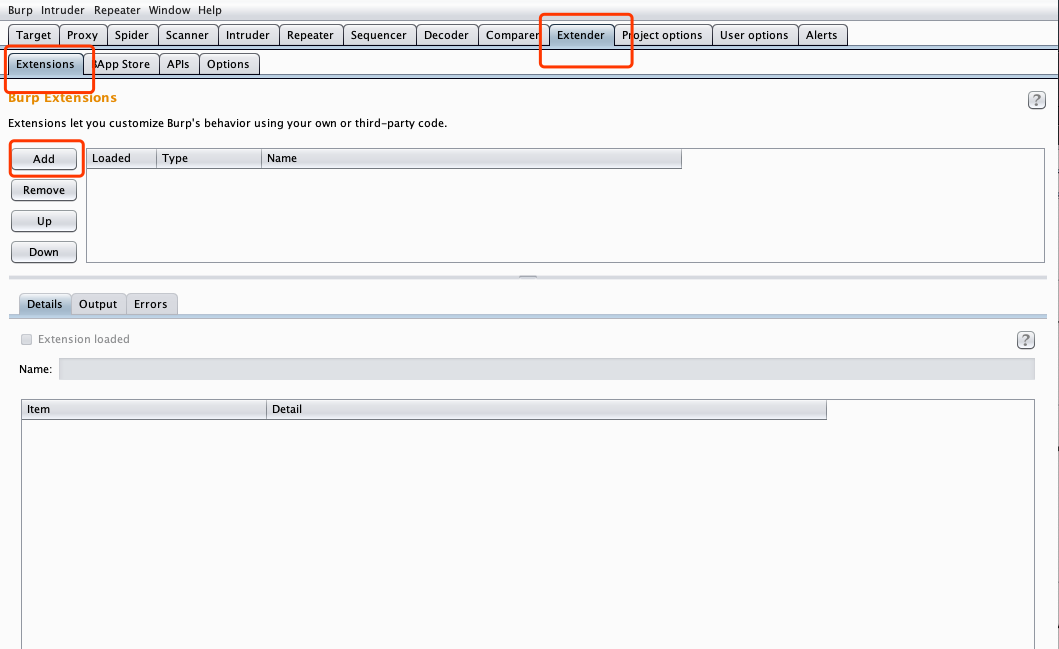This screenshot has height=649, width=1059.
Task: Switch to the Sequencer tab
Action: tap(378, 35)
